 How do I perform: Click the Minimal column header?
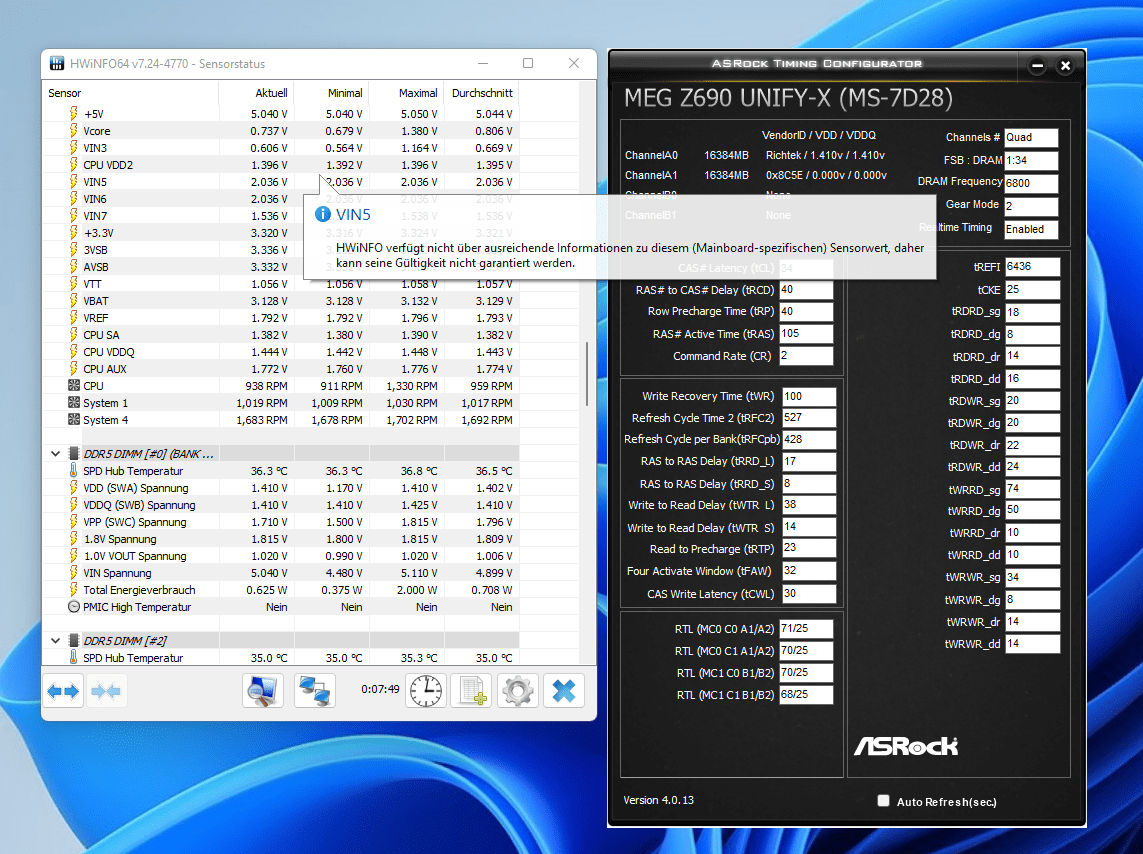(332, 93)
